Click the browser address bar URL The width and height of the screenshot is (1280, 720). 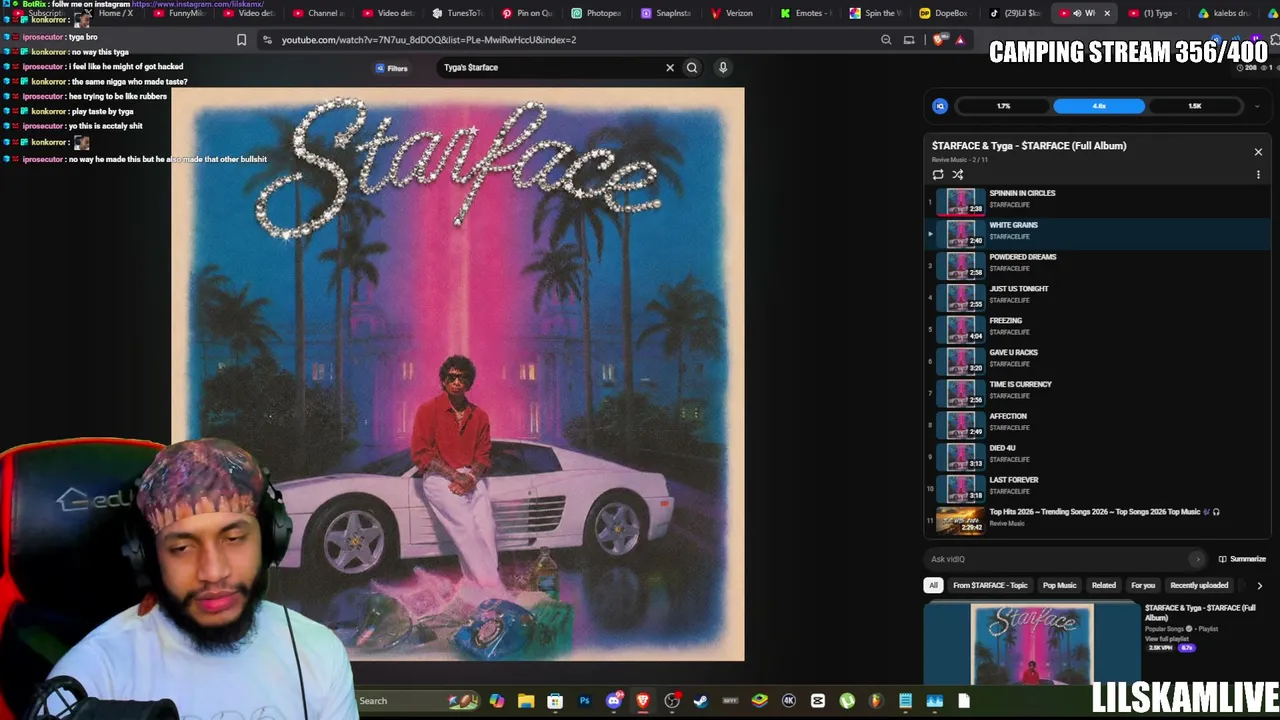pos(429,40)
